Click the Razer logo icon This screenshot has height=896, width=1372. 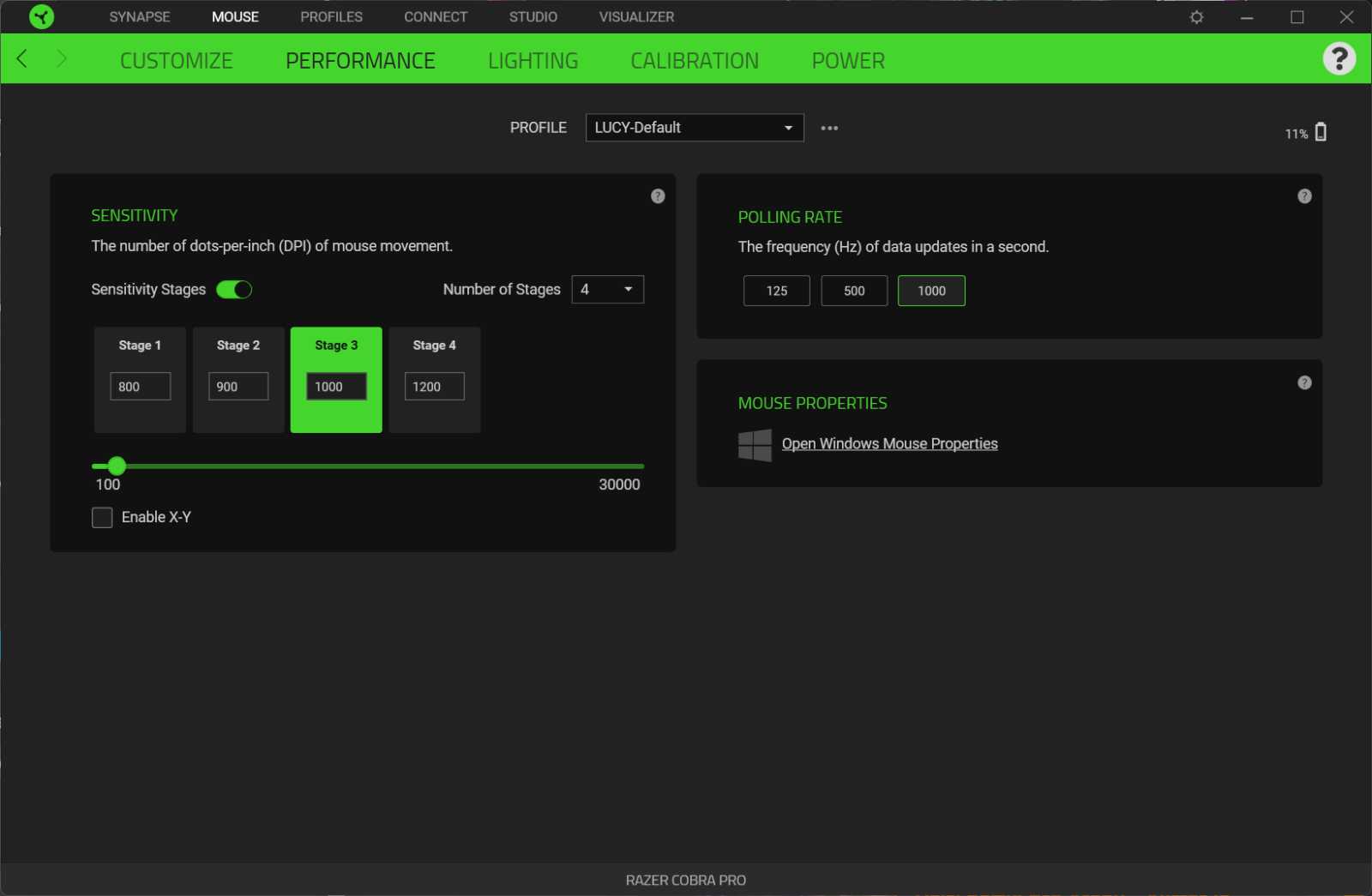click(41, 16)
